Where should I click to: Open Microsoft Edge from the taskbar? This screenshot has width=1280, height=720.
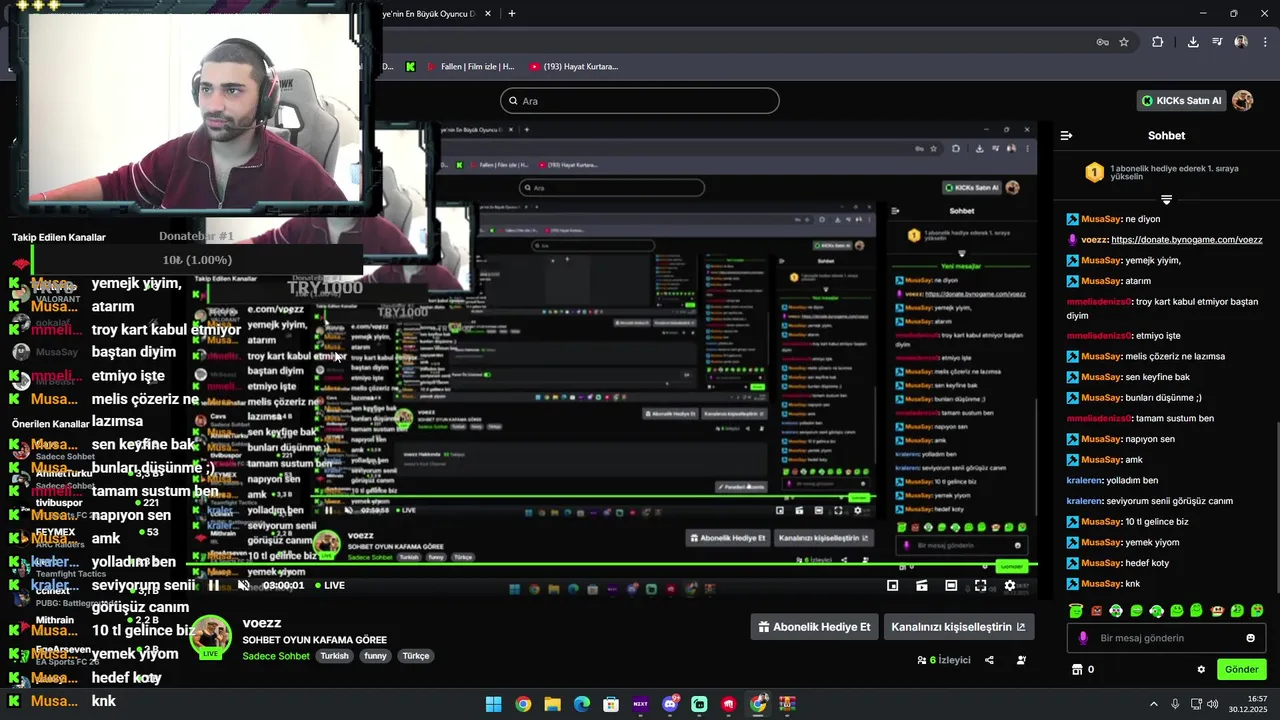point(581,704)
